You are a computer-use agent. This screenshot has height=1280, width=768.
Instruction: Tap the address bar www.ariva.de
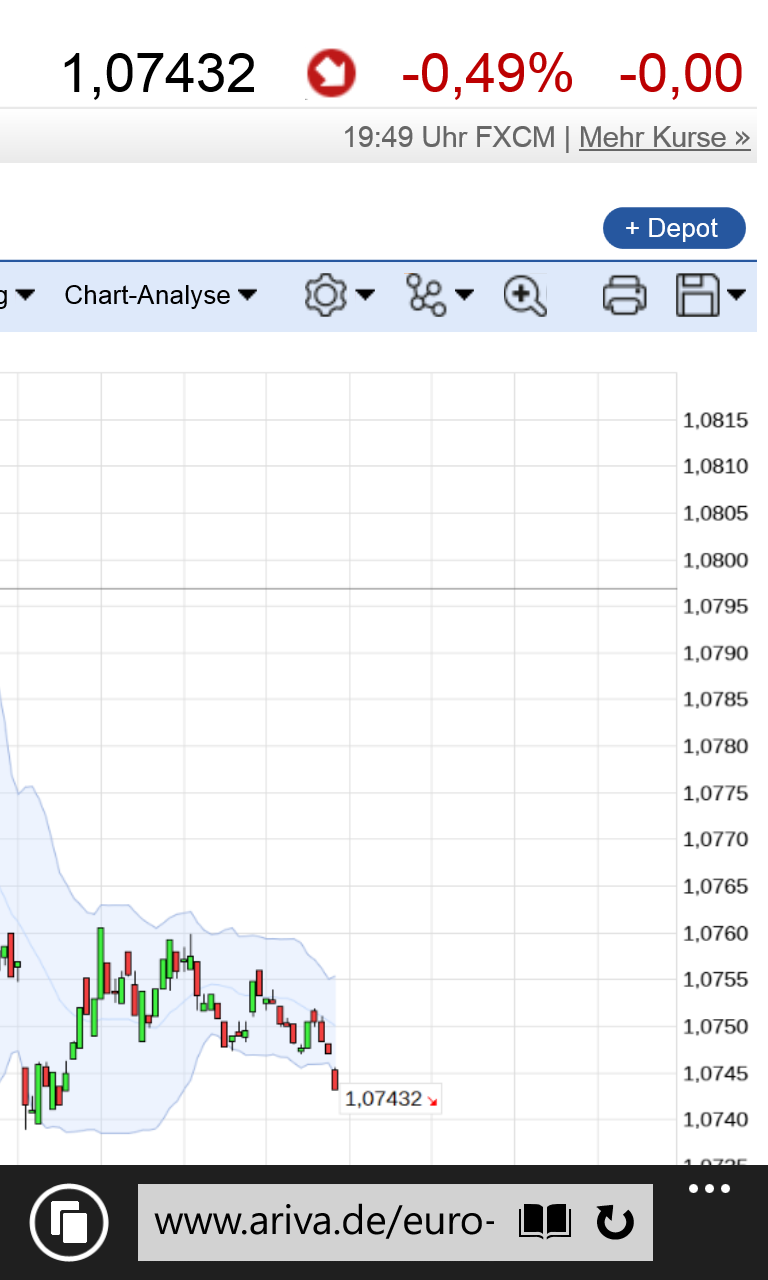point(325,1222)
